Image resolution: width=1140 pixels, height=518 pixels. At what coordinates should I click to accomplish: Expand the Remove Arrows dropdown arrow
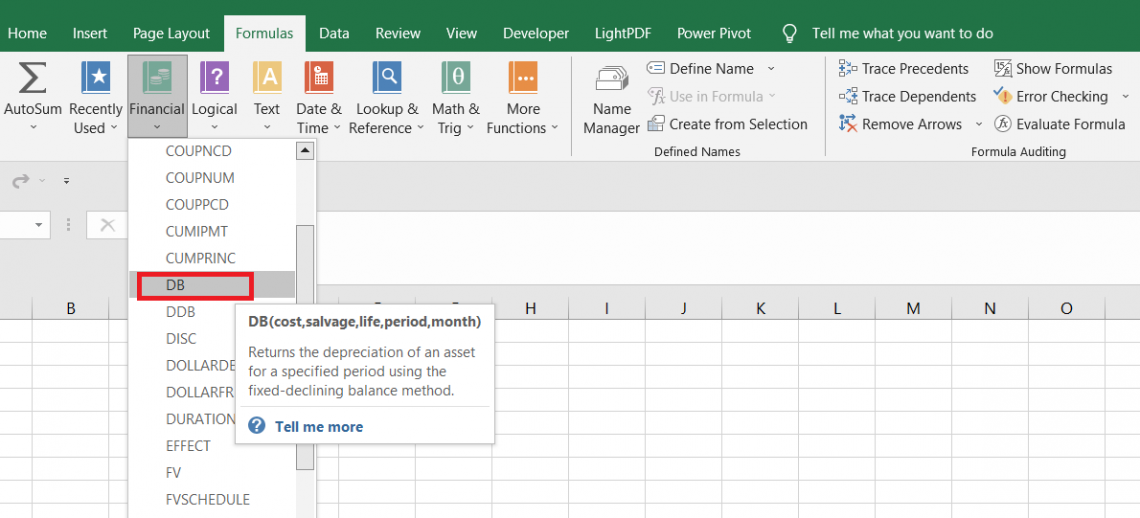[x=977, y=125]
